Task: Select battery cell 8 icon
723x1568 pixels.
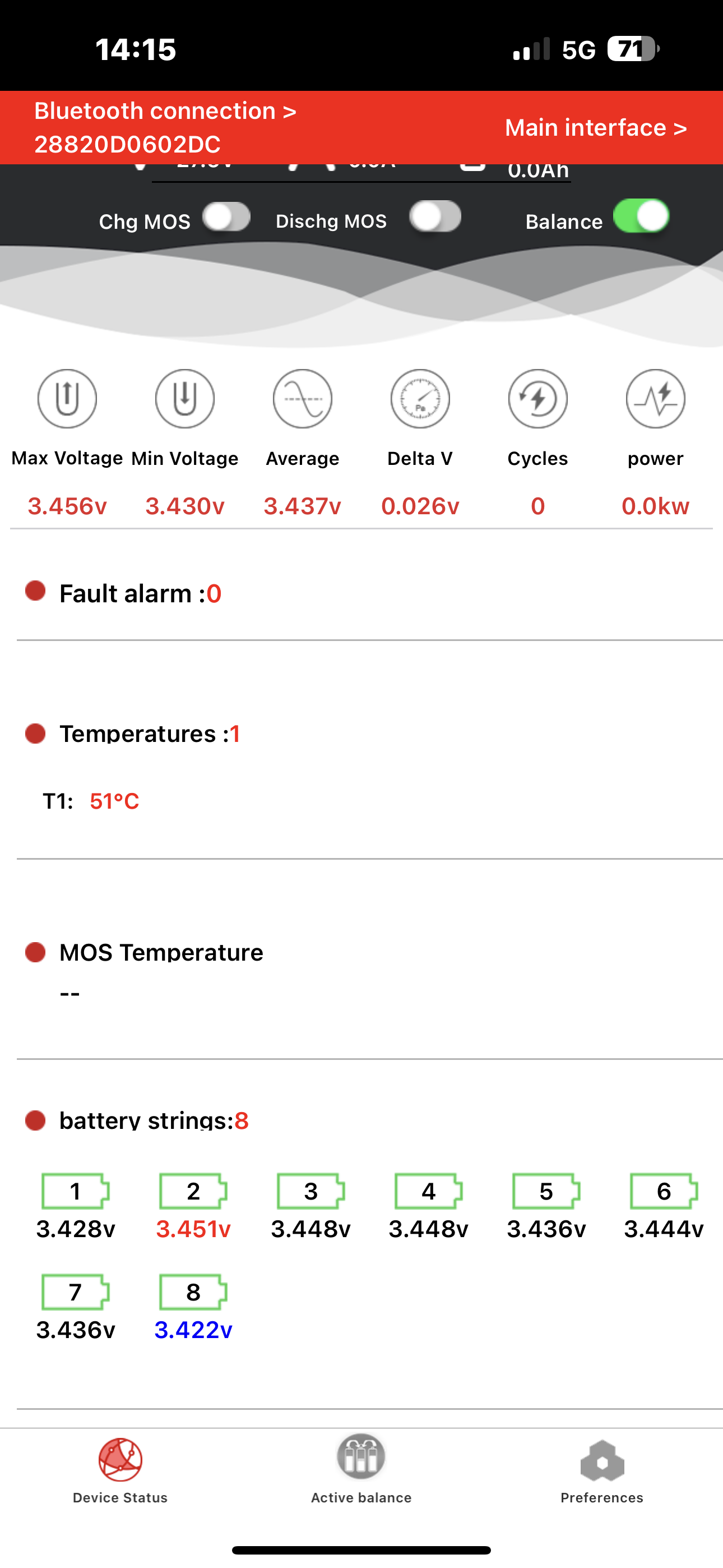Action: (193, 1292)
